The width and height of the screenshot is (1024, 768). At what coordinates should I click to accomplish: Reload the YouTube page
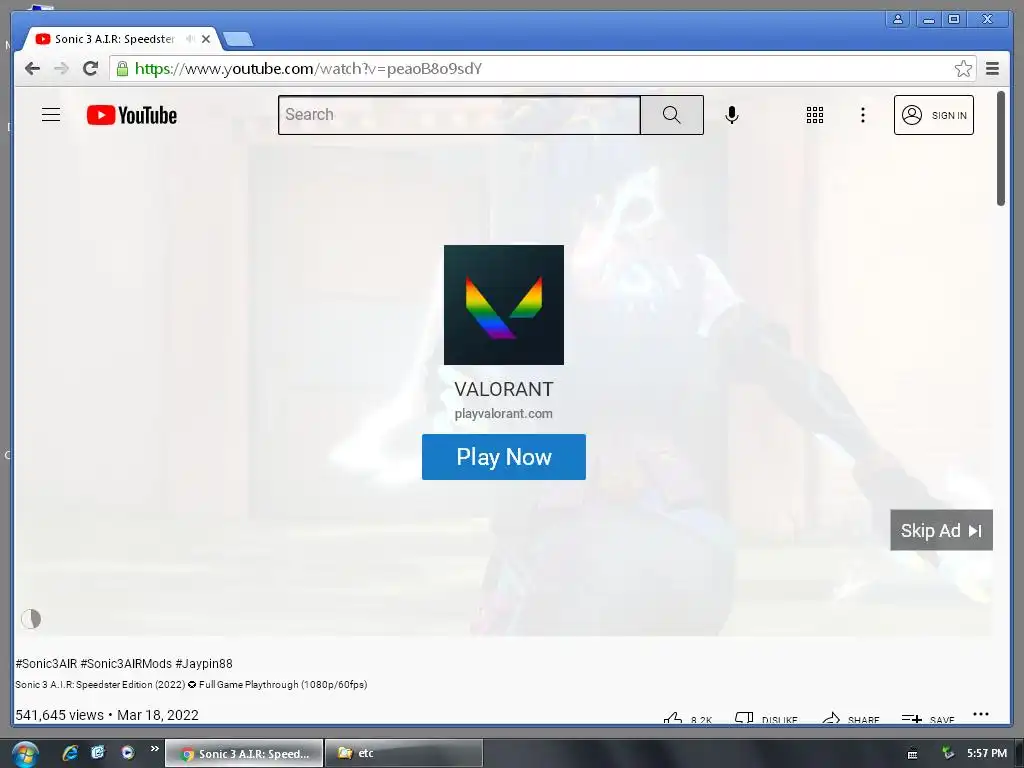click(91, 68)
